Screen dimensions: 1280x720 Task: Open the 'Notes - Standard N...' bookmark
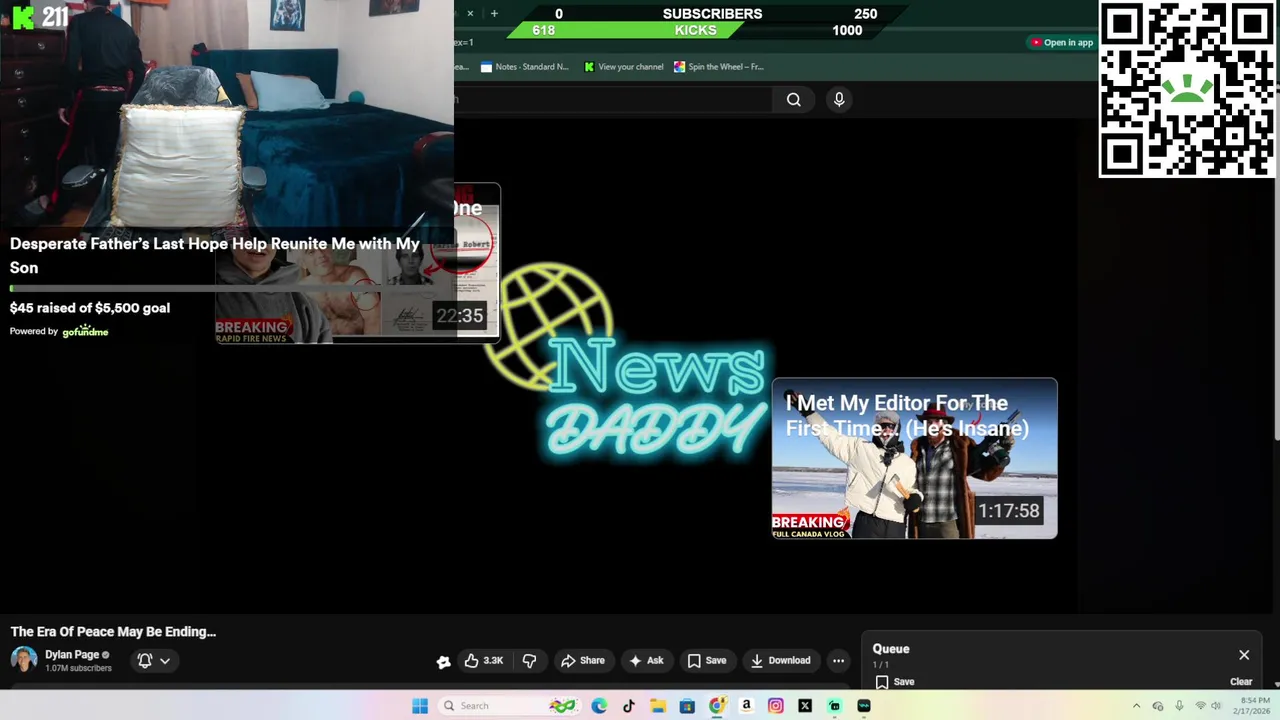coord(525,67)
